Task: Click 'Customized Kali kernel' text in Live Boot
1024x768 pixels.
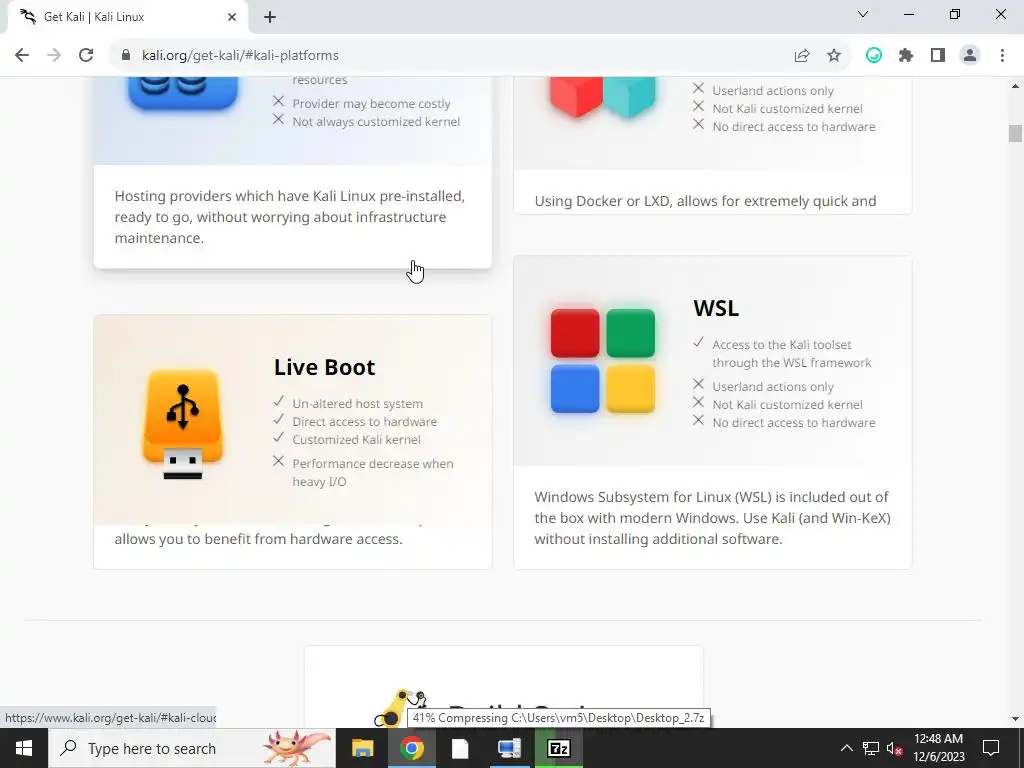Action: pos(356,440)
